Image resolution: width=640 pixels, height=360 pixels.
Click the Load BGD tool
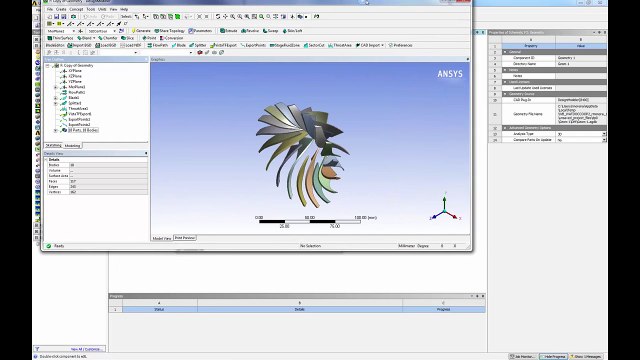point(106,45)
